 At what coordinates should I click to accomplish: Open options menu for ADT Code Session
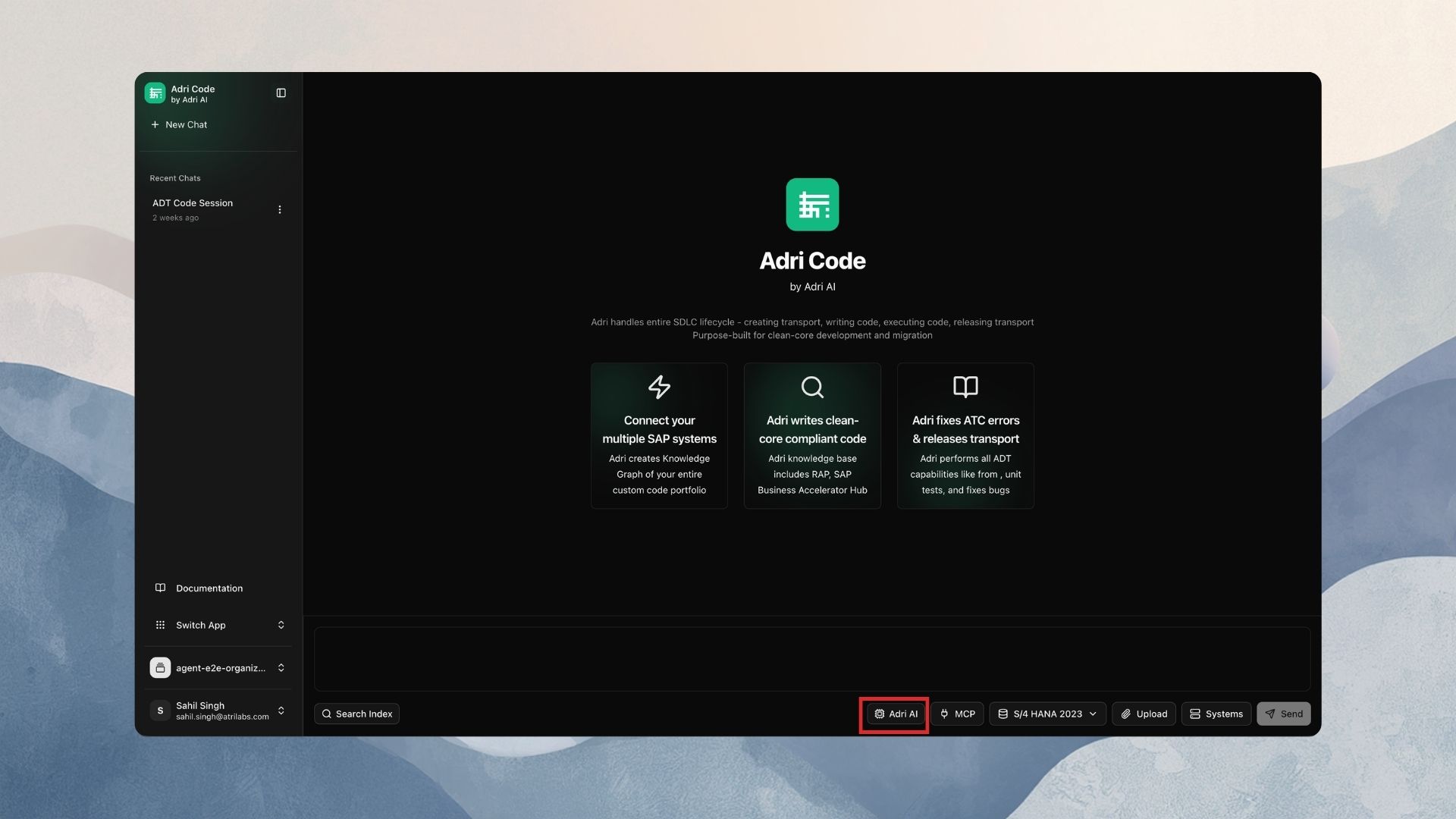click(280, 209)
